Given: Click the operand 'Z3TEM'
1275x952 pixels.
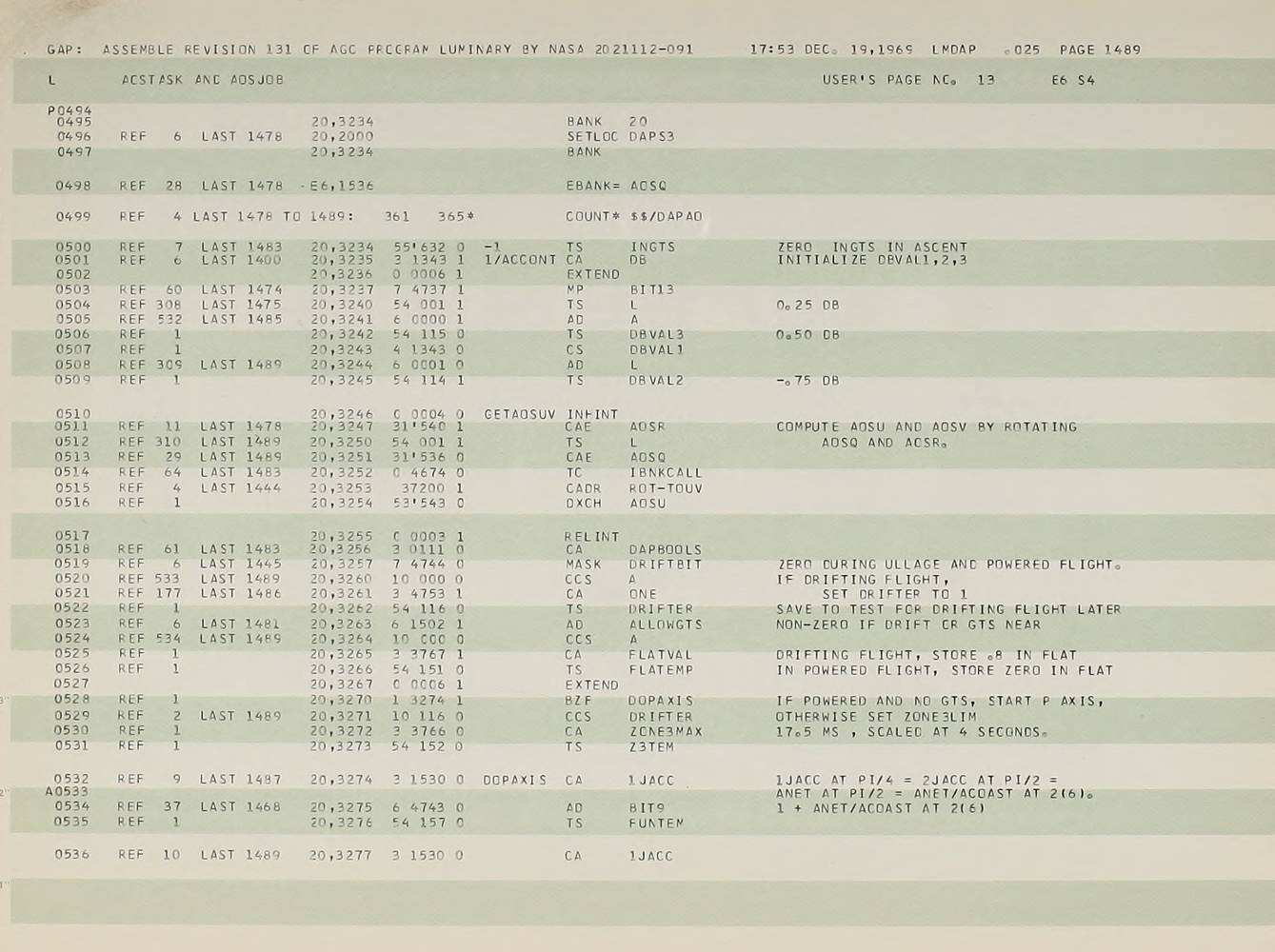Looking at the screenshot, I should (x=651, y=747).
